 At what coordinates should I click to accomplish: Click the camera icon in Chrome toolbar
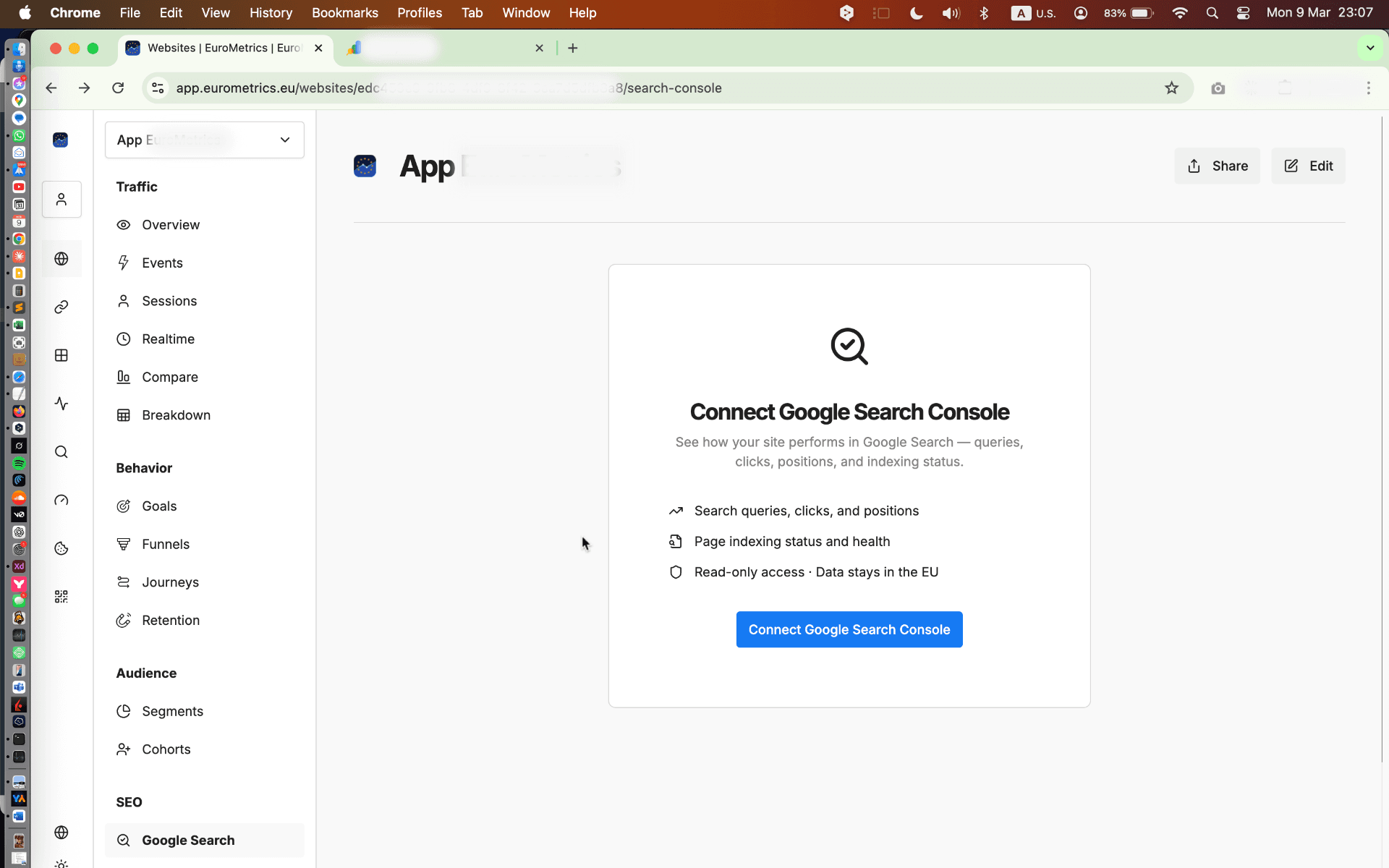coord(1218,88)
